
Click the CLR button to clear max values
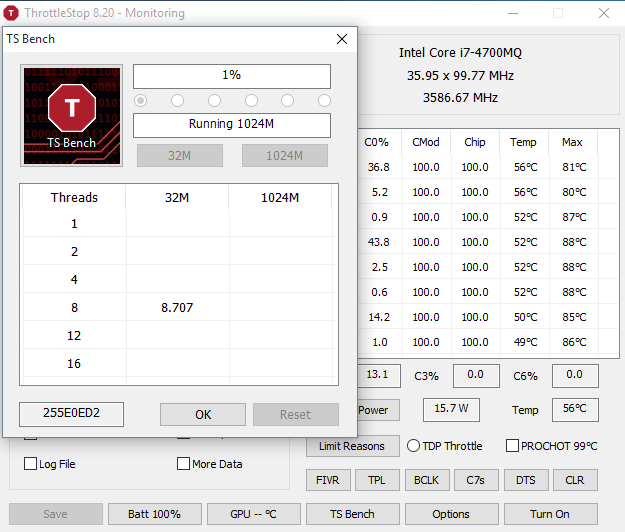(575, 480)
